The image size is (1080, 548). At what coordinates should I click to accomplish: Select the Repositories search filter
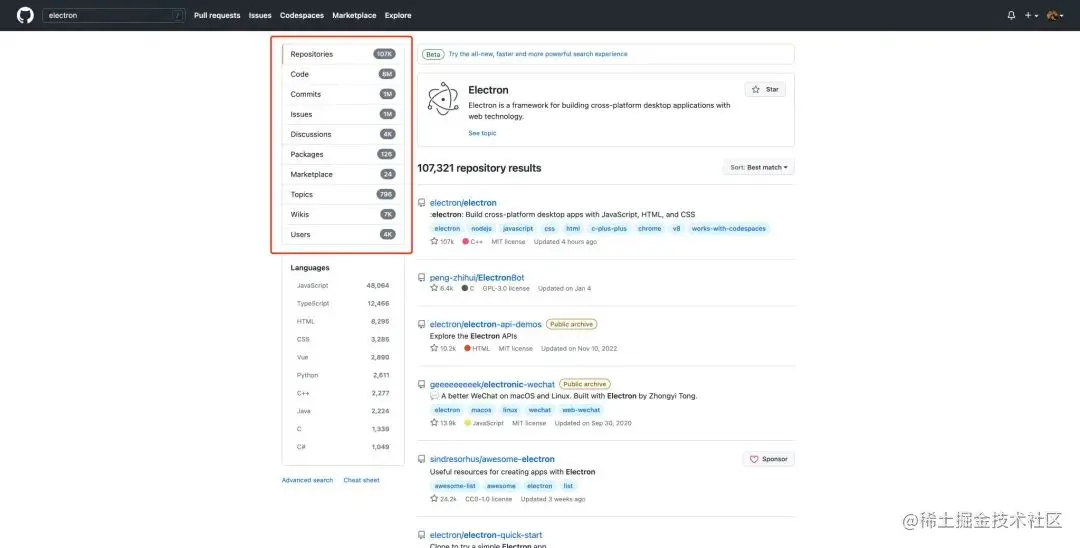pos(343,54)
